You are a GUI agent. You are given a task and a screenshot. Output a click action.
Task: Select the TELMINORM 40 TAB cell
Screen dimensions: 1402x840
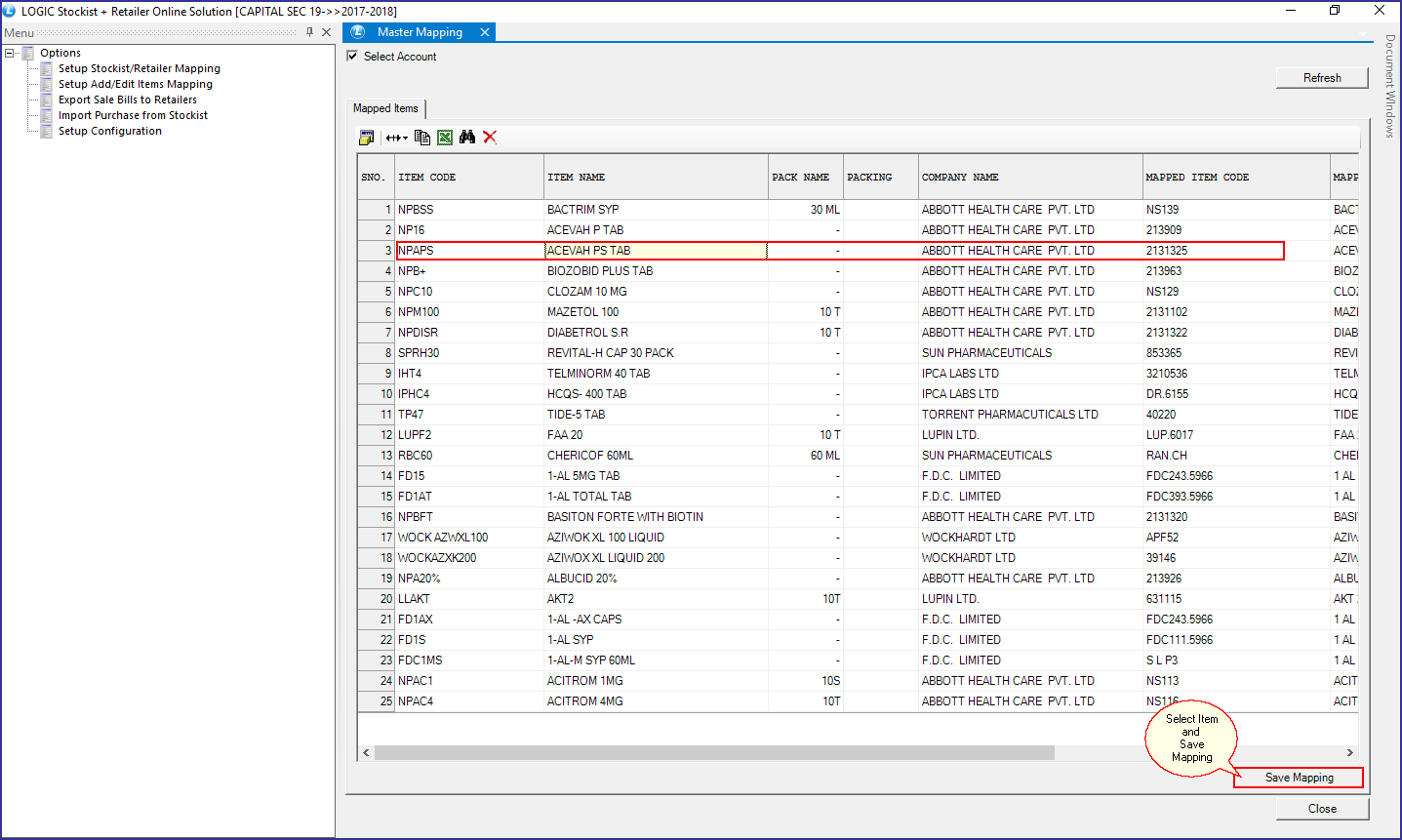pyautogui.click(x=656, y=374)
